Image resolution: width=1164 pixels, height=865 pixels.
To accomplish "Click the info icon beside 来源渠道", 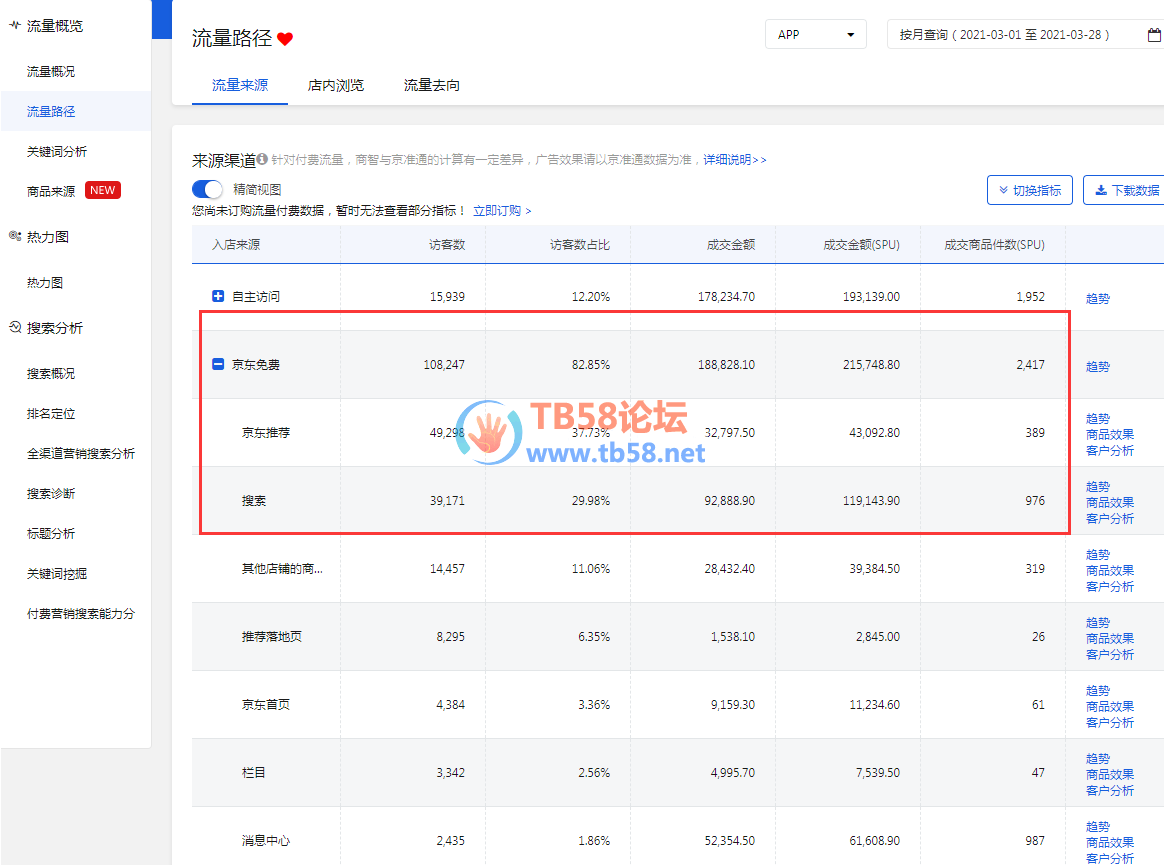I will pyautogui.click(x=262, y=159).
